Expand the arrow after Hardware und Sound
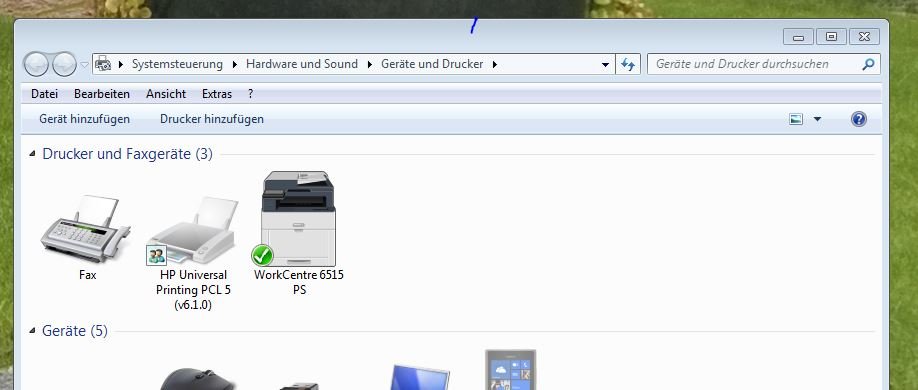The height and width of the screenshot is (390, 918). (369, 64)
